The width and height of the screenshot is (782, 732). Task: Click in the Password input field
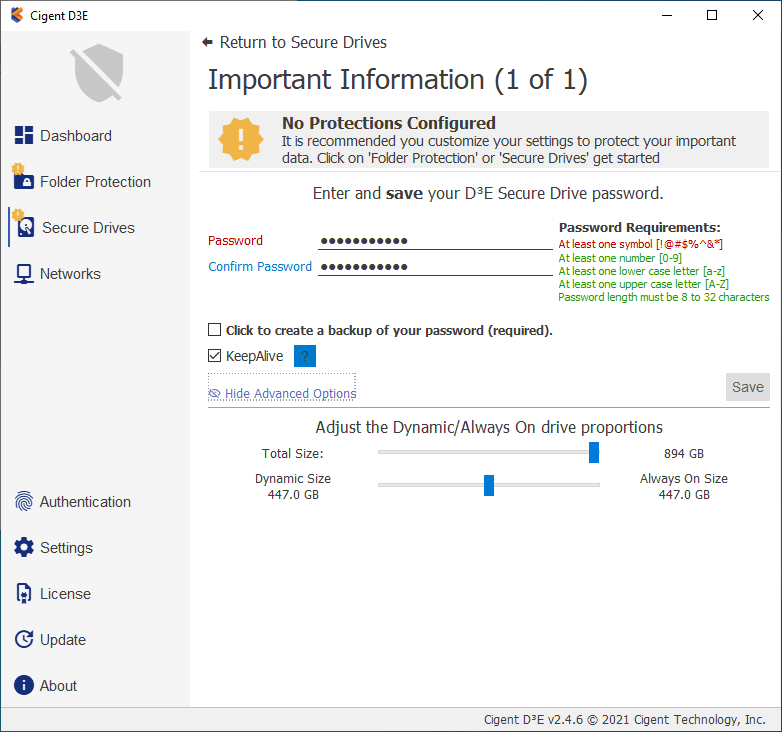pos(435,241)
